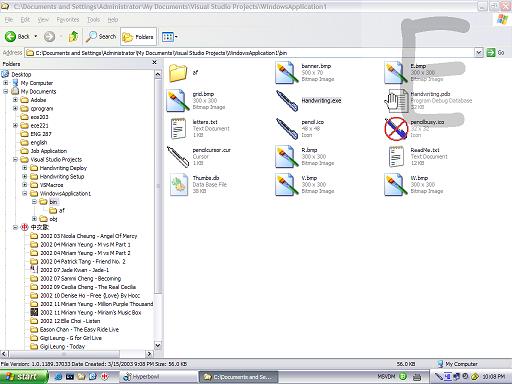Screen dimensions: 512x384
Task: Select pencil.ico file icon
Action: pyautogui.click(x=287, y=128)
